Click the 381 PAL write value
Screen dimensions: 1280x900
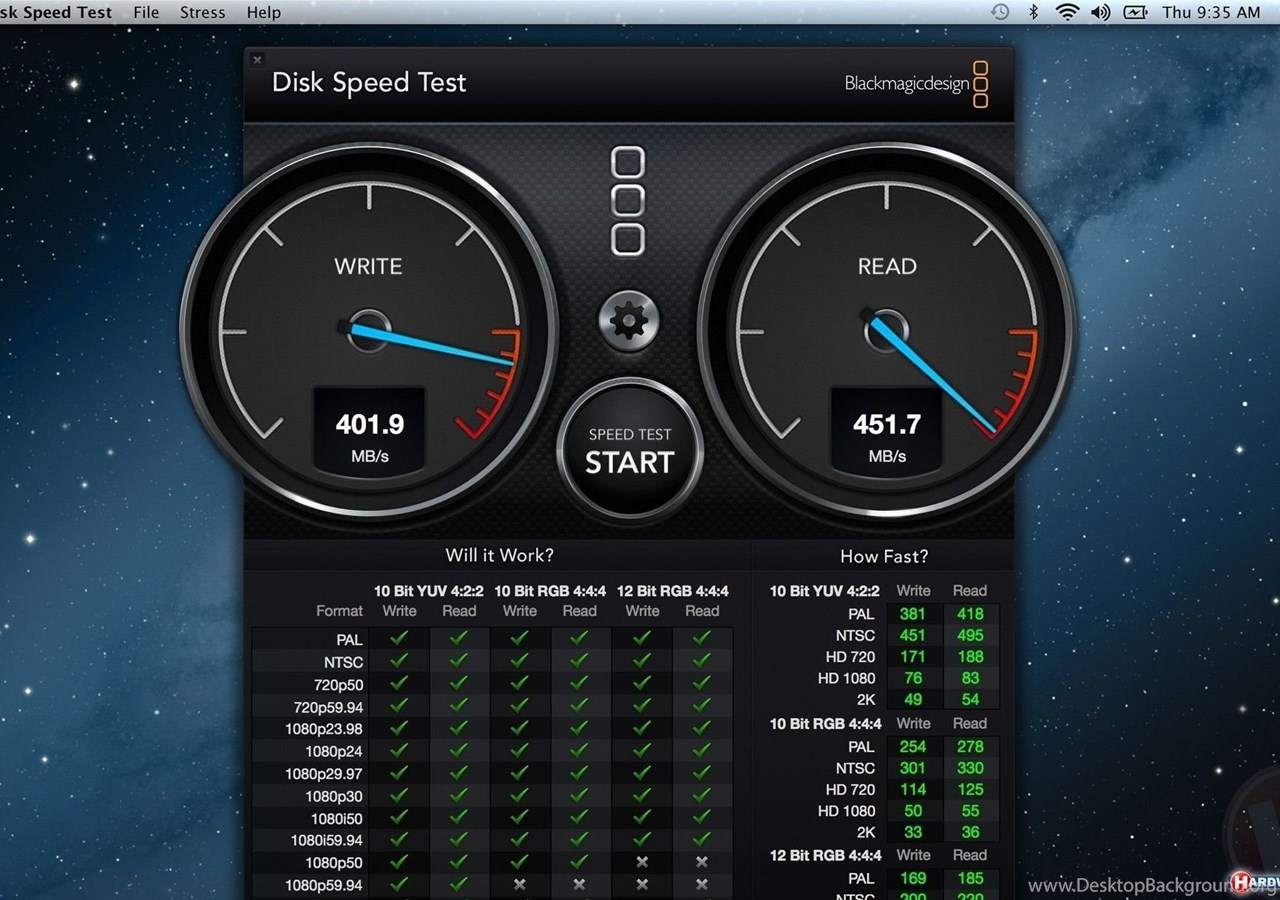[913, 614]
